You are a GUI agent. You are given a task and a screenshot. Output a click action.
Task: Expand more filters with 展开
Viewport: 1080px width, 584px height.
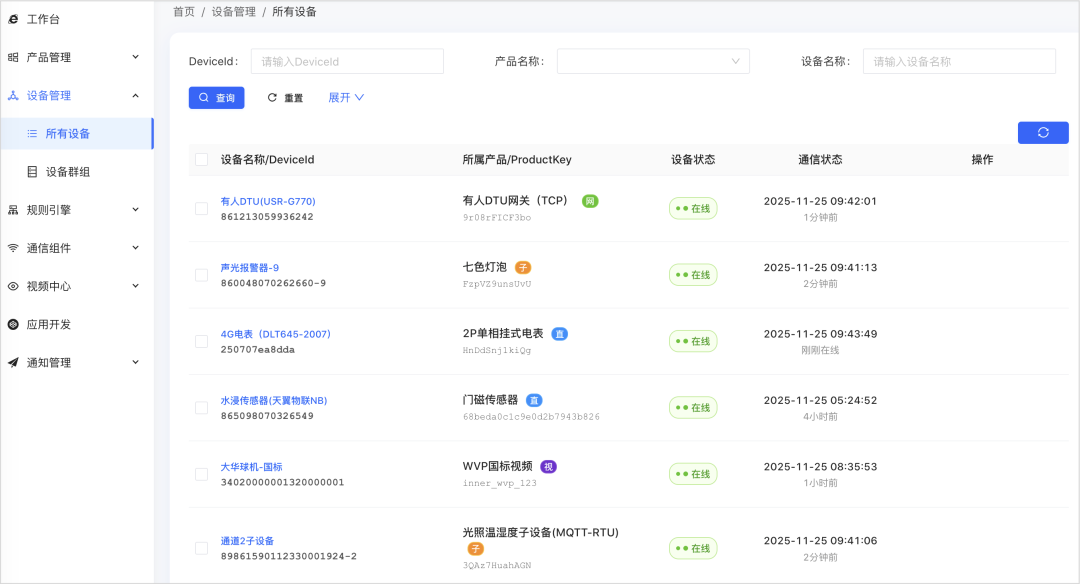pos(346,98)
